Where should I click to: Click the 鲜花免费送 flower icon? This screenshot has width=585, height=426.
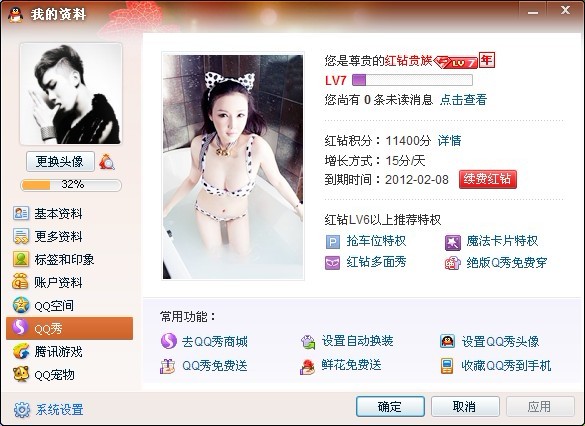coord(307,366)
